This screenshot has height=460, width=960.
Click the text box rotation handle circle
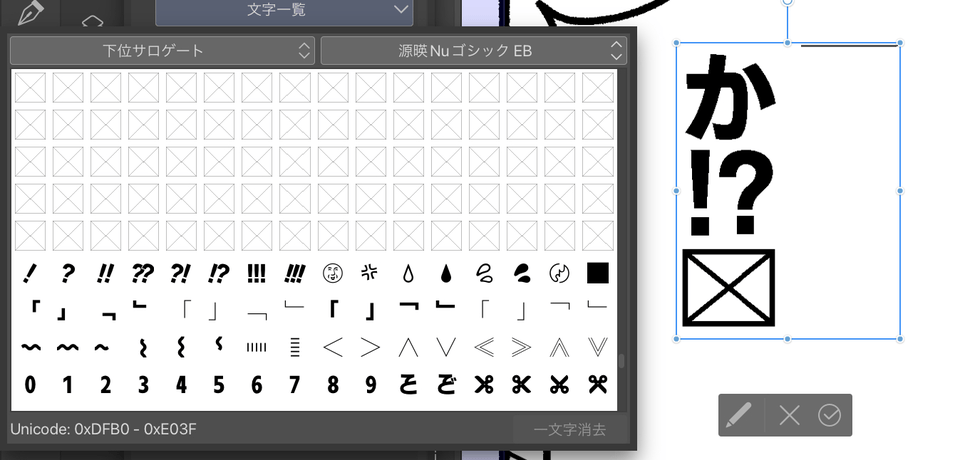[x=788, y=1]
